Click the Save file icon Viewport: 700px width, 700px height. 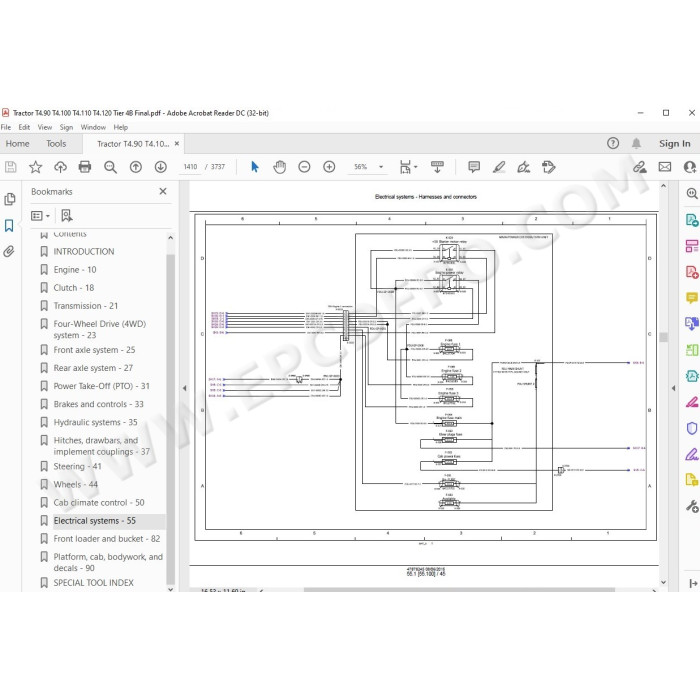10,167
